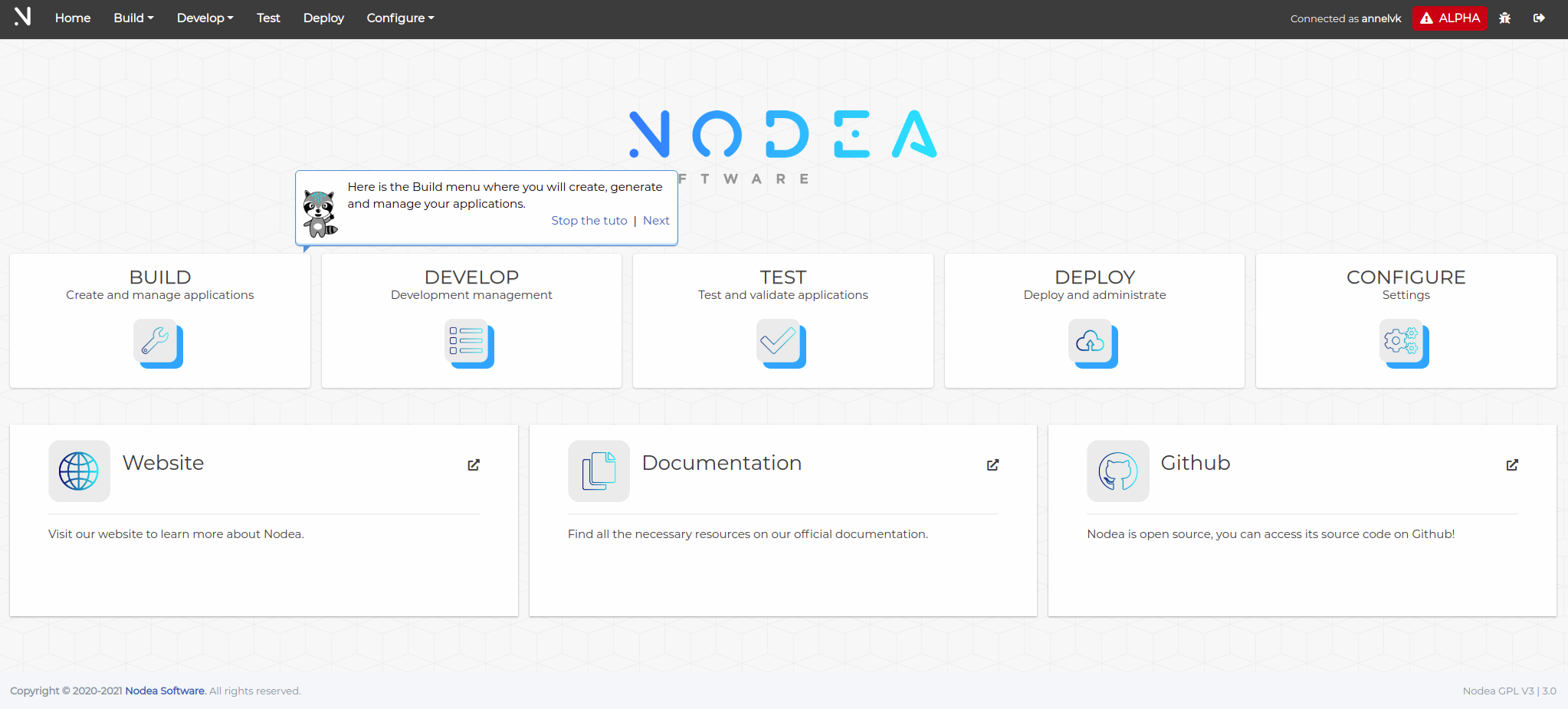Click the Documentation pages icon
Image resolution: width=1568 pixels, height=709 pixels.
pyautogui.click(x=599, y=471)
